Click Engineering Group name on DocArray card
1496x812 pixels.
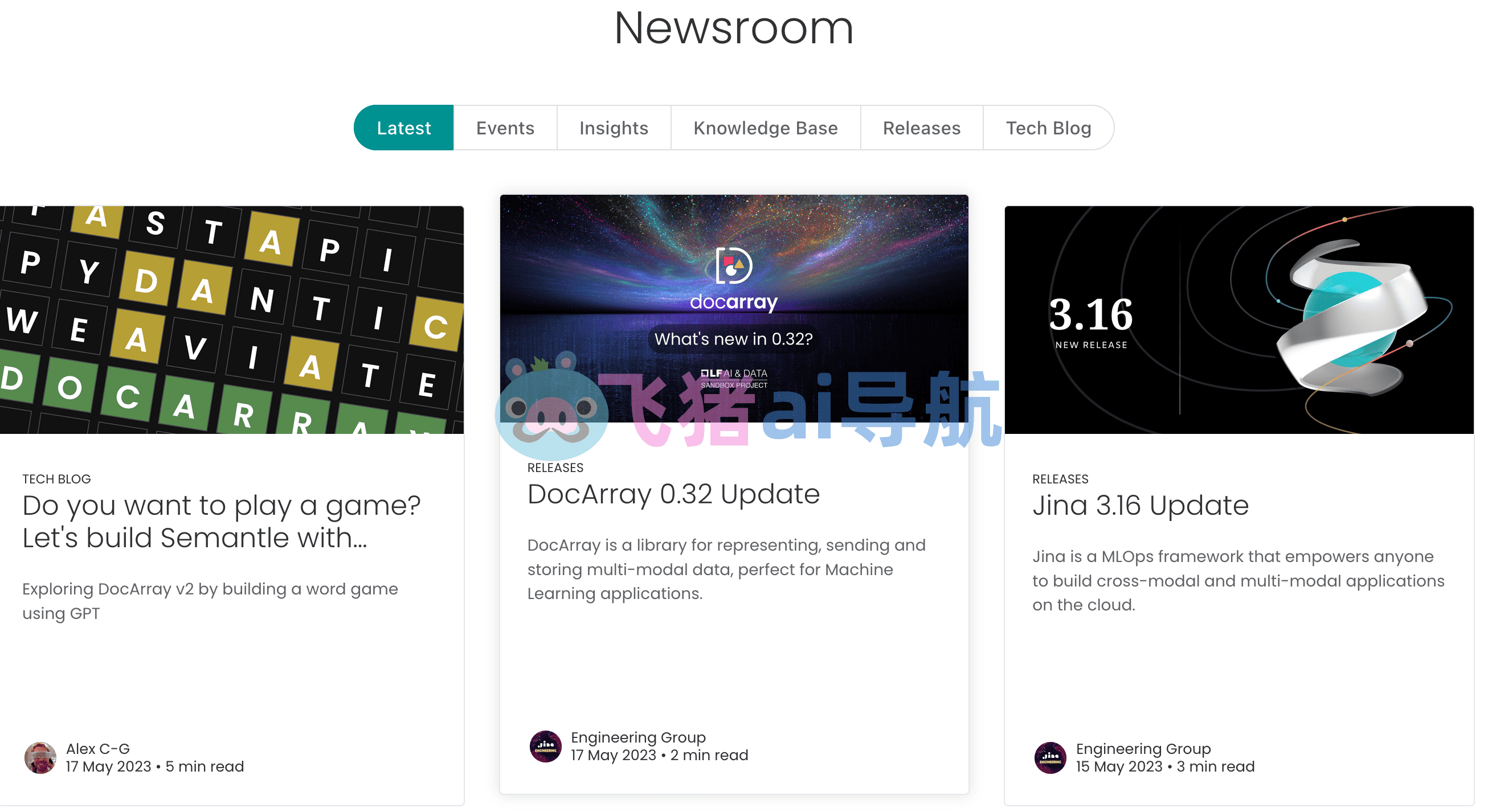point(637,737)
